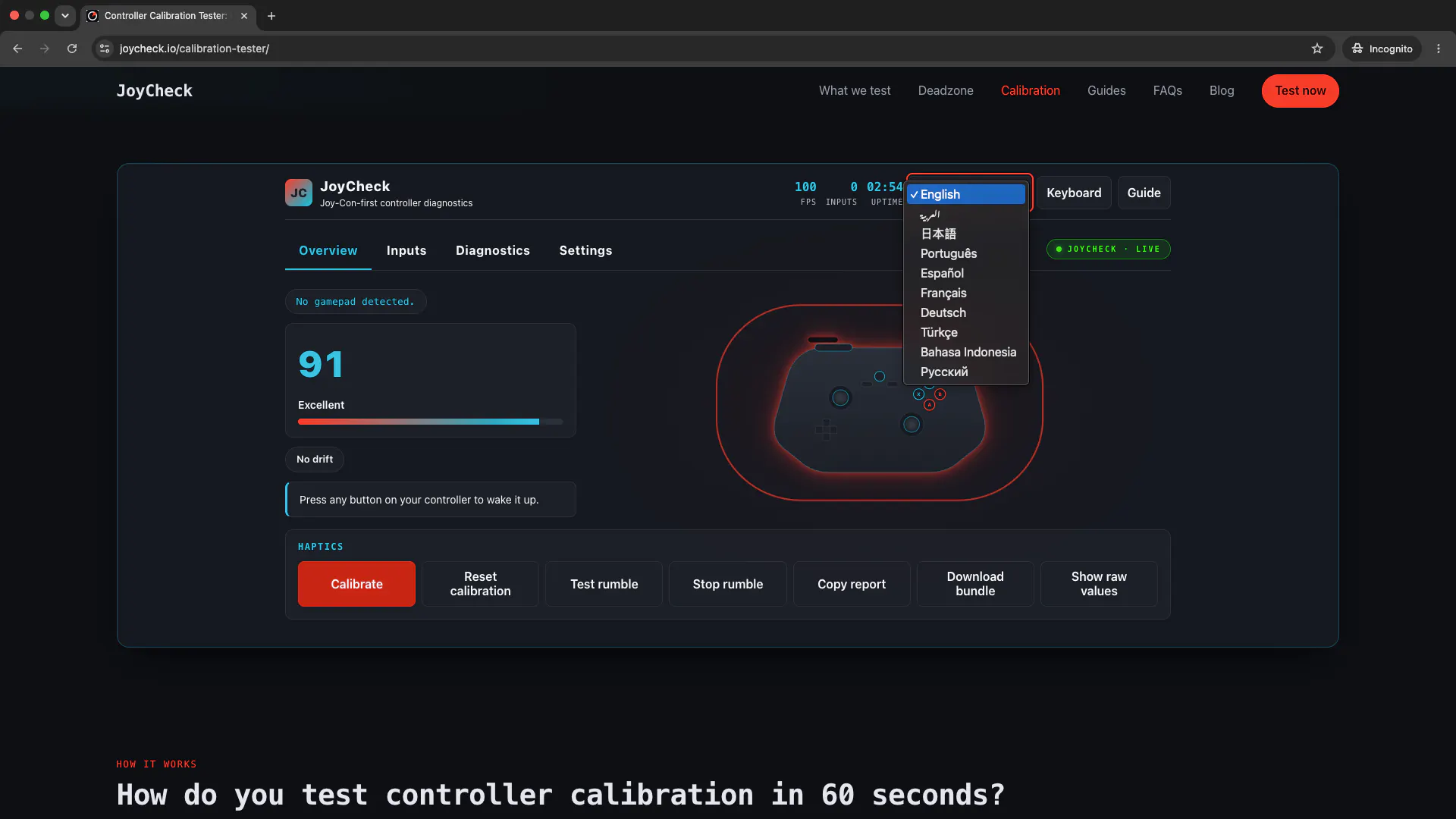
Task: Click the JC logo badge
Action: 299,193
